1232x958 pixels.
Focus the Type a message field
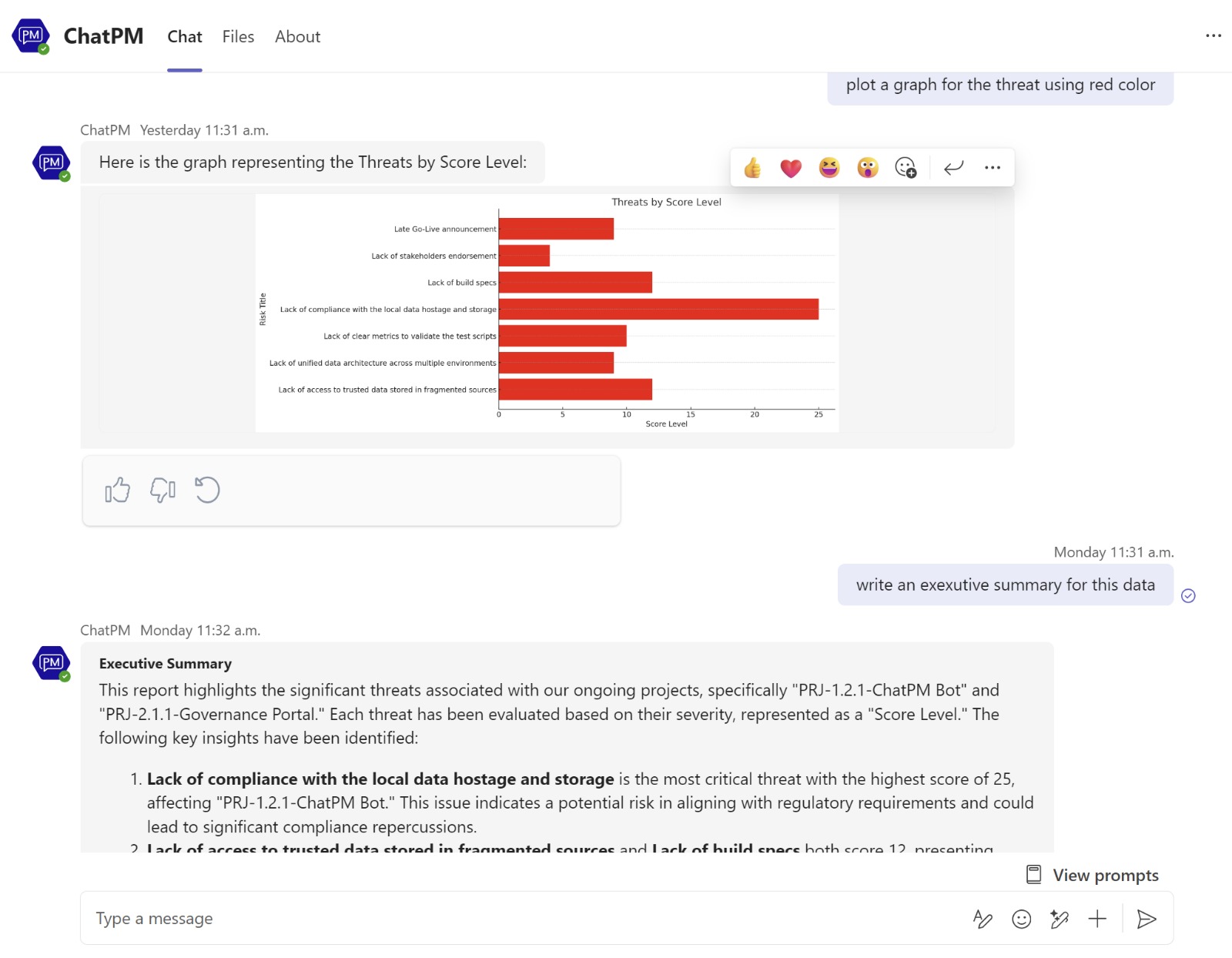[x=524, y=919]
